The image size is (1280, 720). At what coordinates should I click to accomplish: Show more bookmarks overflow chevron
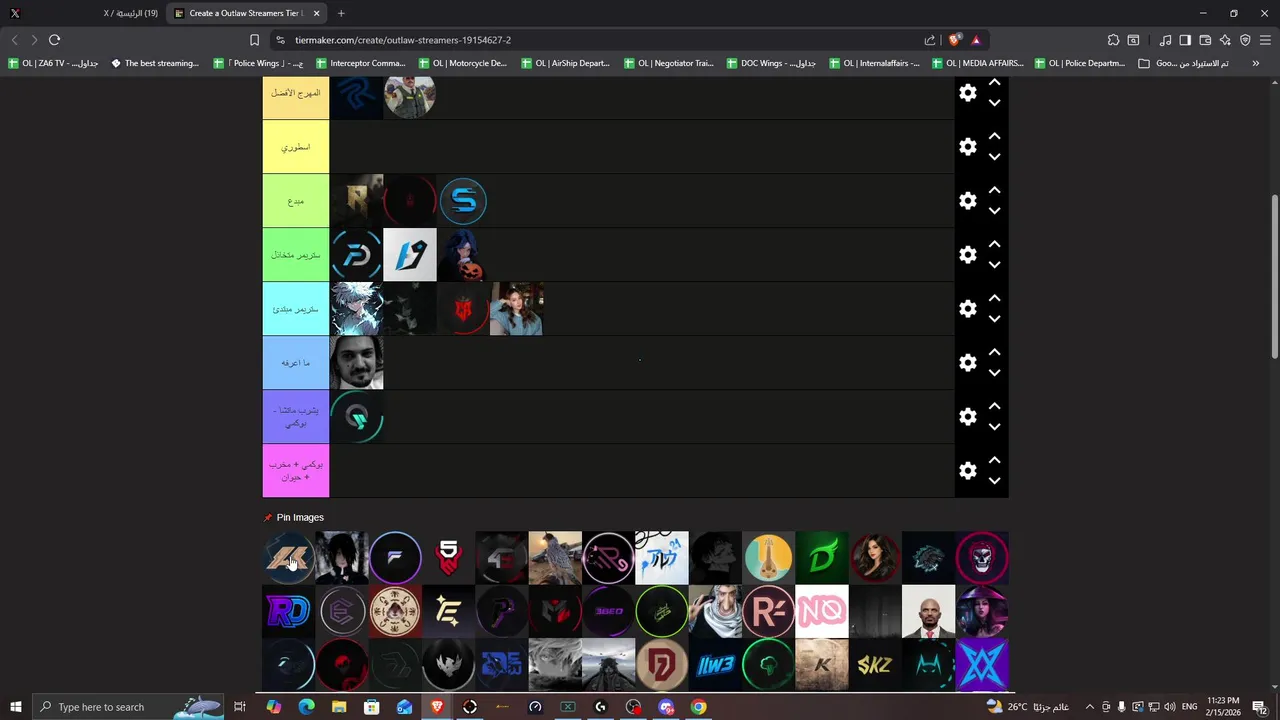tap(1255, 63)
